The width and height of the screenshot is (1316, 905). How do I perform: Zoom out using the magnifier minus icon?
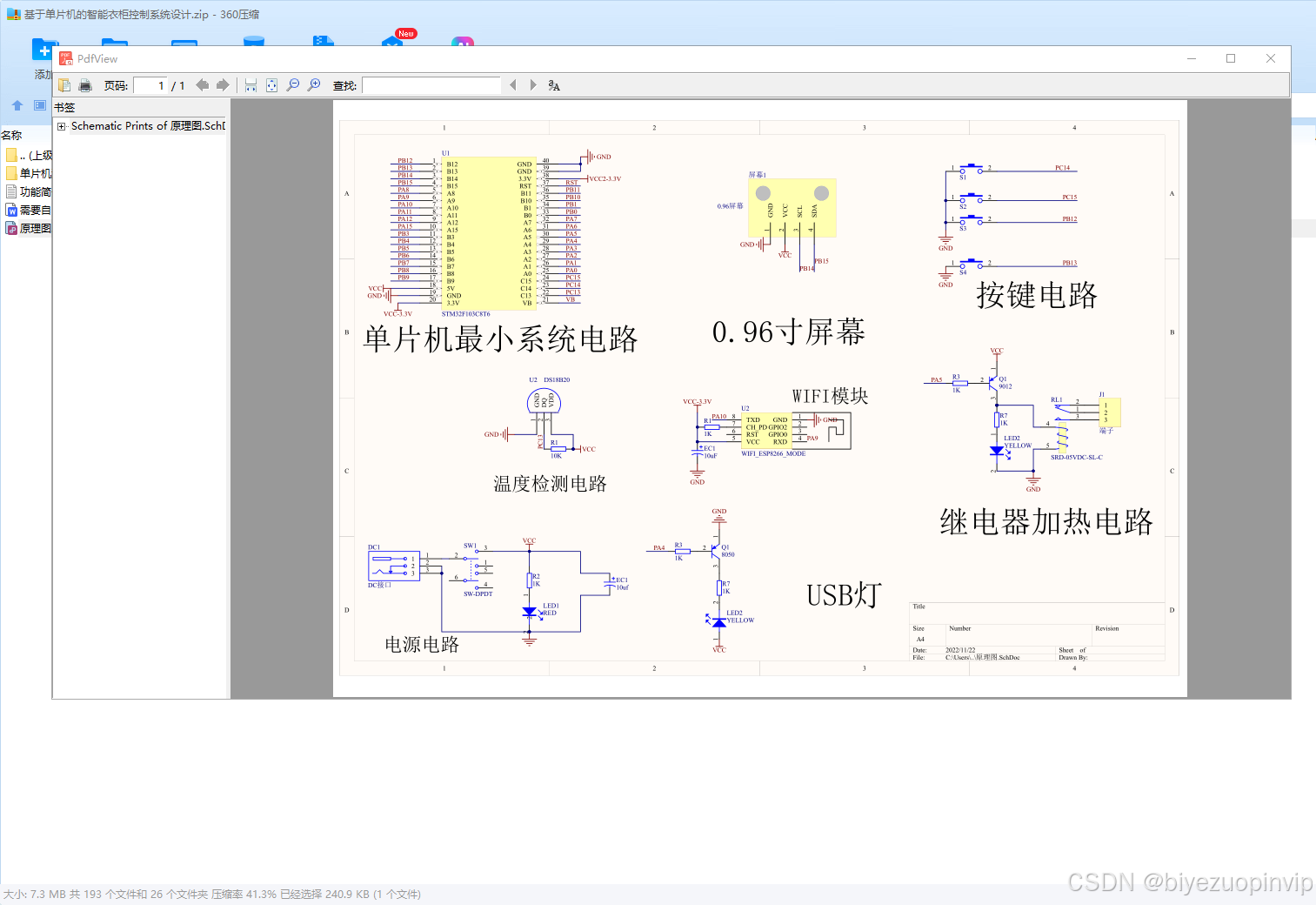click(293, 84)
